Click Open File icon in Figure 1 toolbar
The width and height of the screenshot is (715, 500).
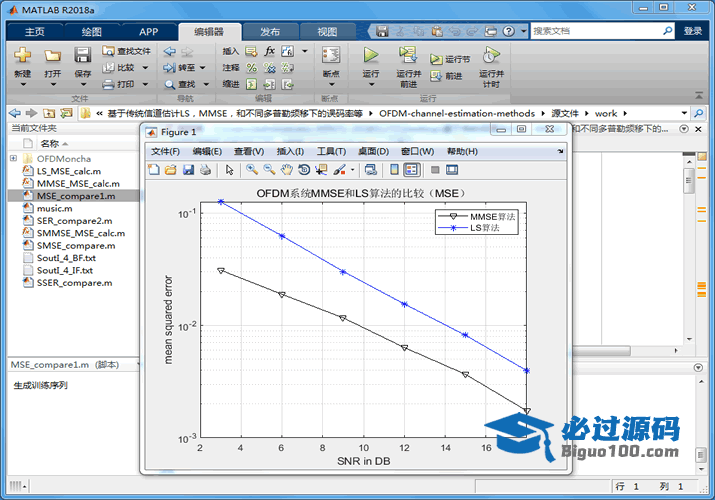pos(171,170)
